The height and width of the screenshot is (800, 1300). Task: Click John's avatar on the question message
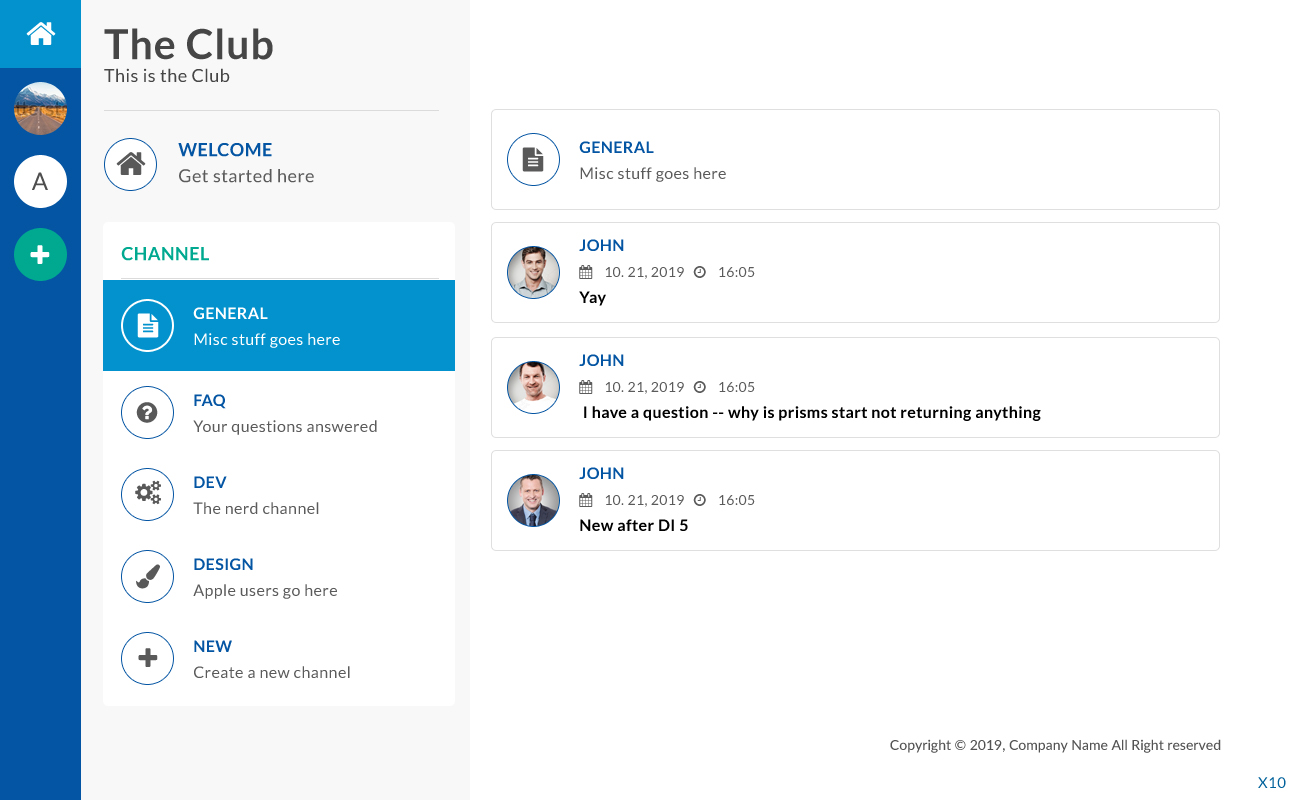[x=533, y=387]
